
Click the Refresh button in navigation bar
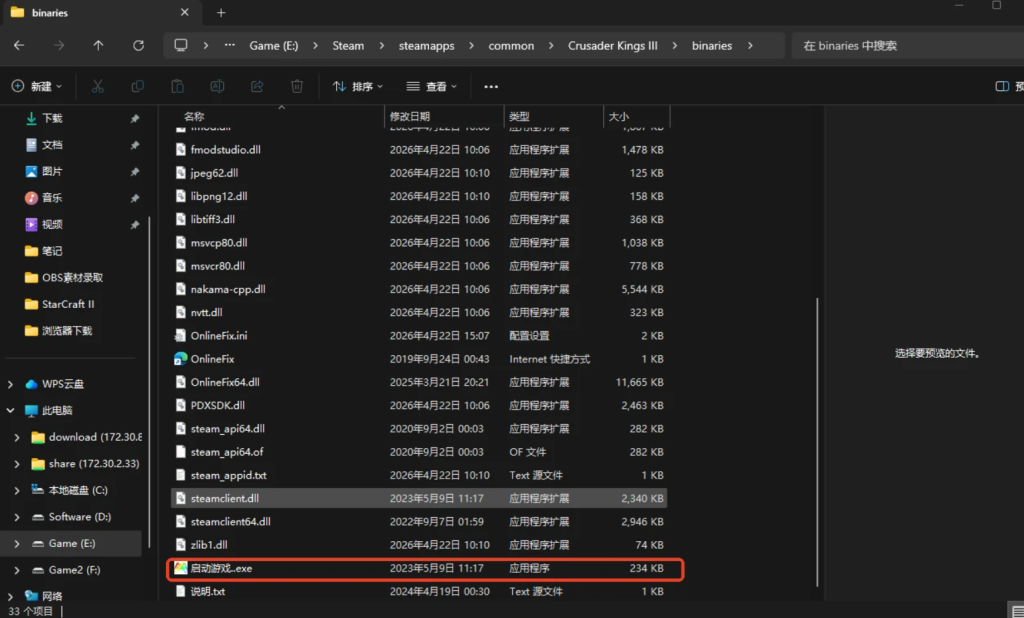138,46
